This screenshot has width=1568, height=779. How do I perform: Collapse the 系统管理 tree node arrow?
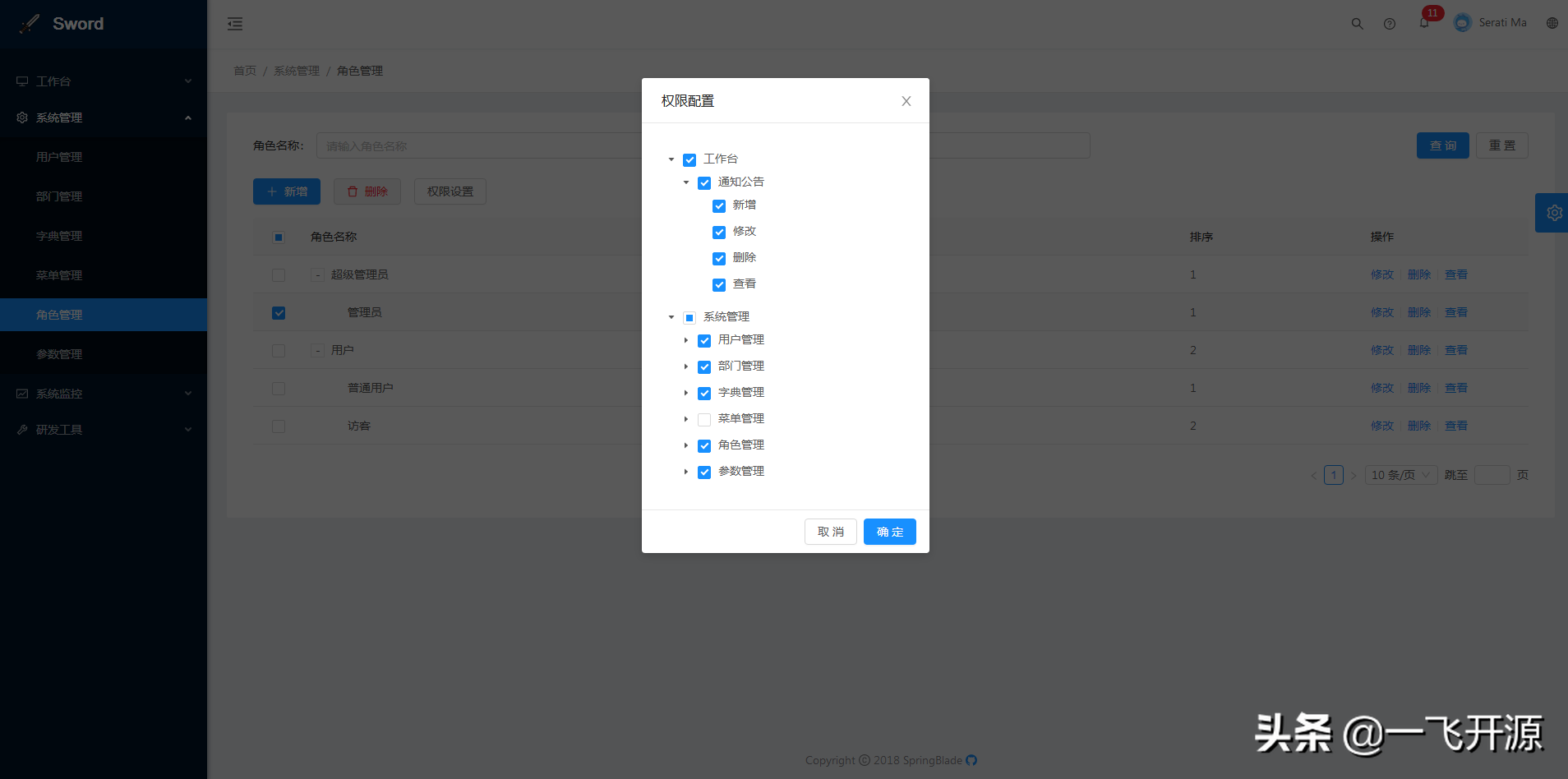(x=671, y=317)
